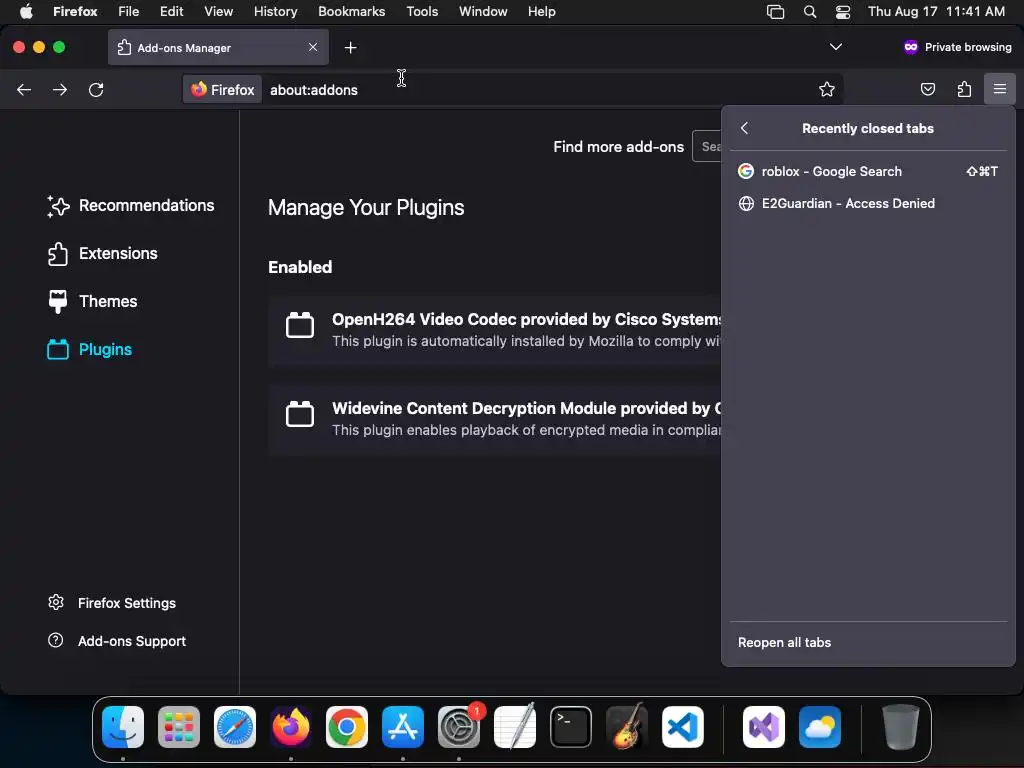Click the OpenH264 plugin icon
This screenshot has width=1024, height=768.
pos(300,325)
